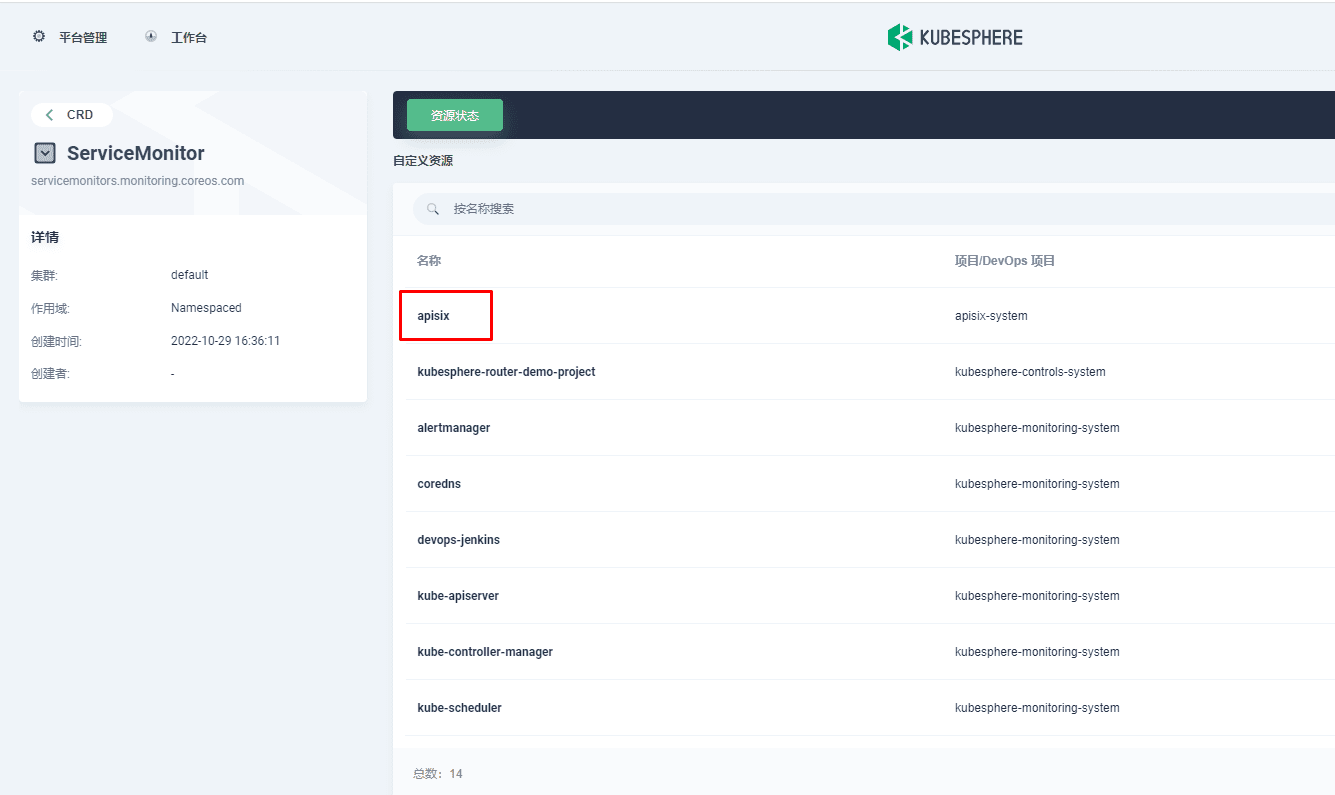1335x795 pixels.
Task: Click the 名称 column header
Action: [429, 261]
